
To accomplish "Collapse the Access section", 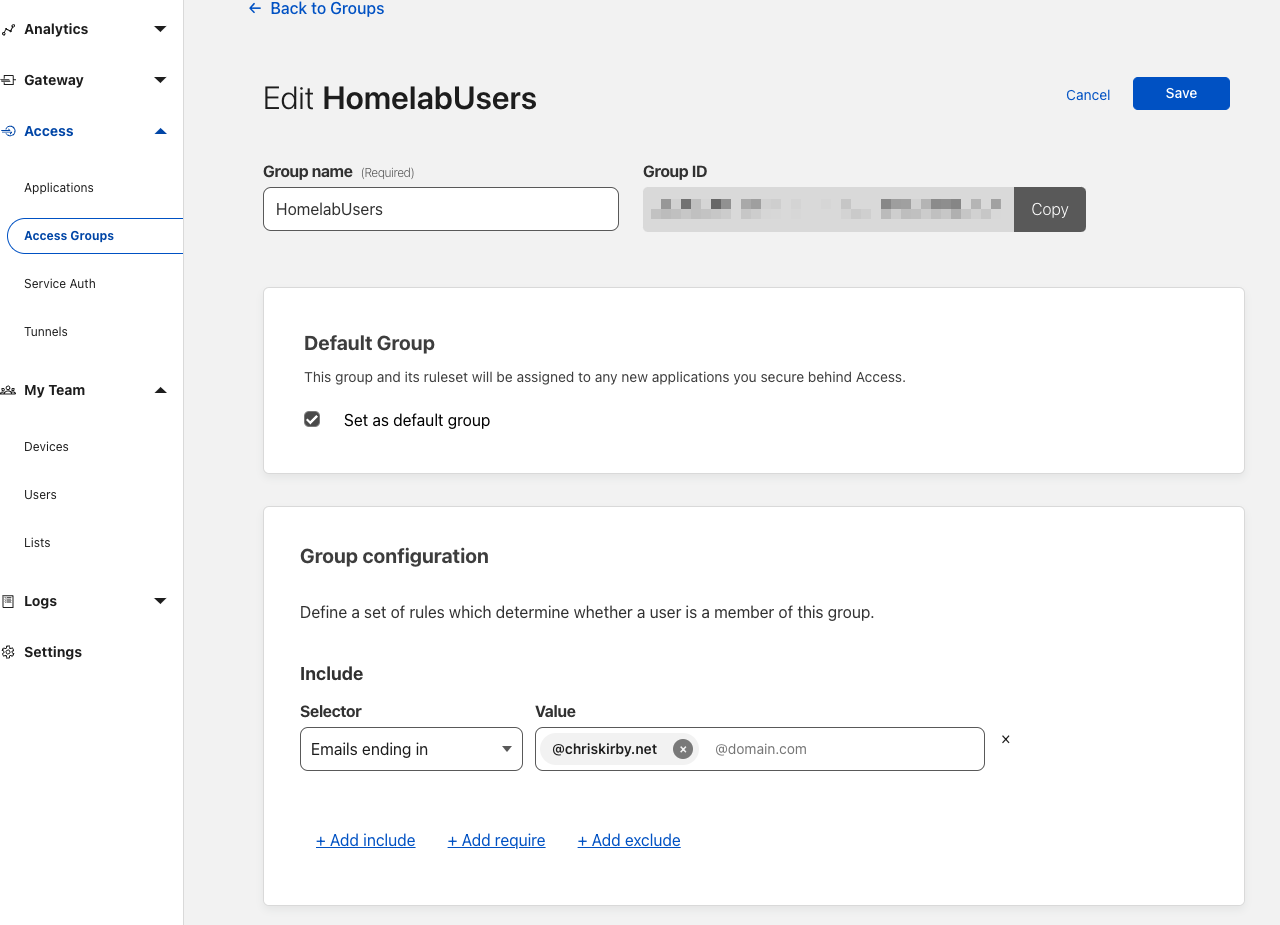I will coord(160,130).
